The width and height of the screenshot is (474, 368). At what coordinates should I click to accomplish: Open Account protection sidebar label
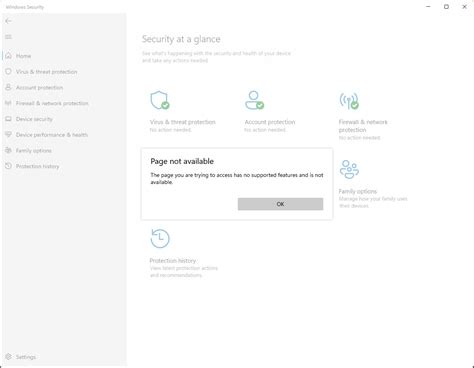pos(39,88)
